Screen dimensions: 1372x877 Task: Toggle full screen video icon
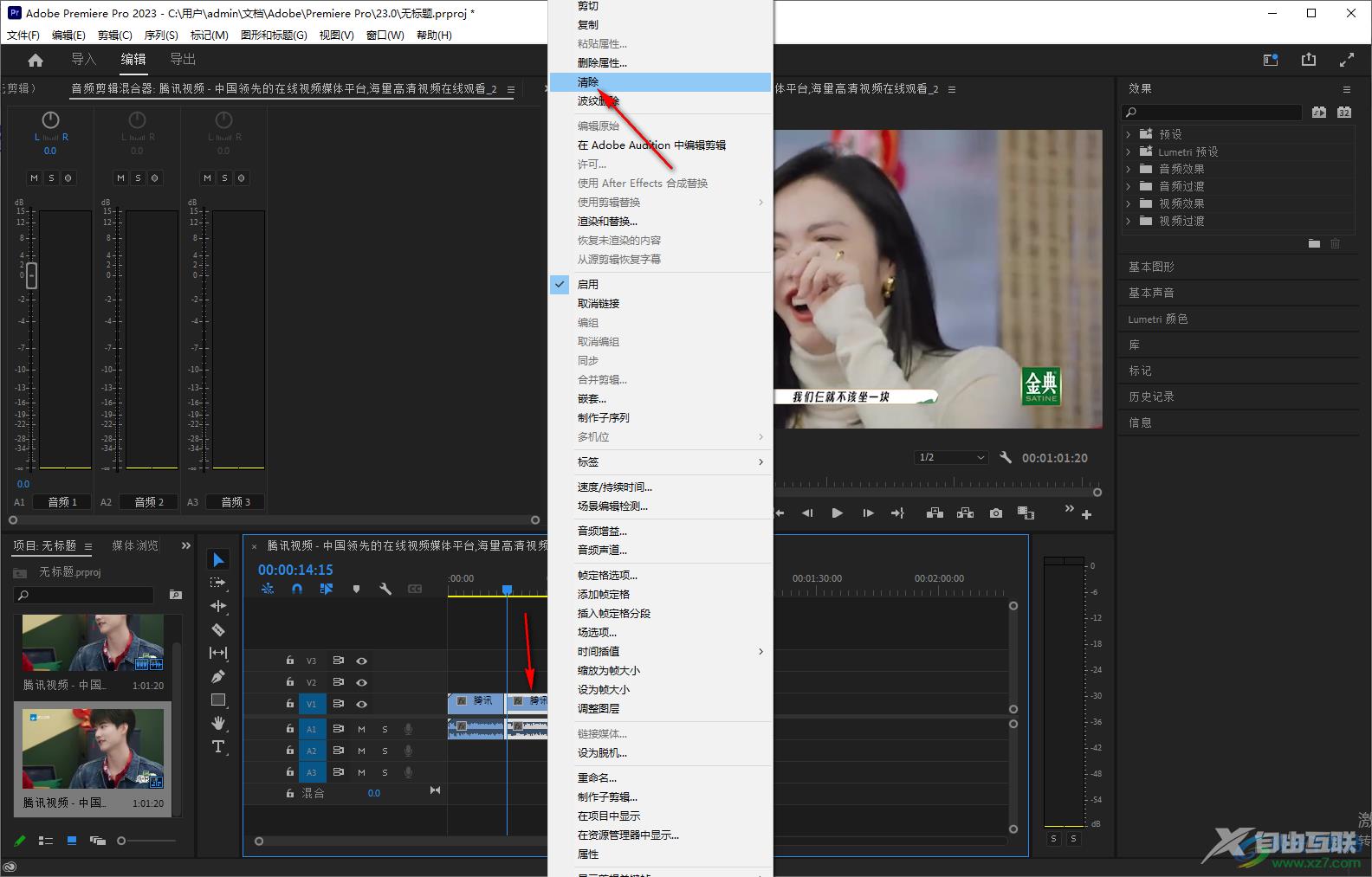pyautogui.click(x=1347, y=60)
